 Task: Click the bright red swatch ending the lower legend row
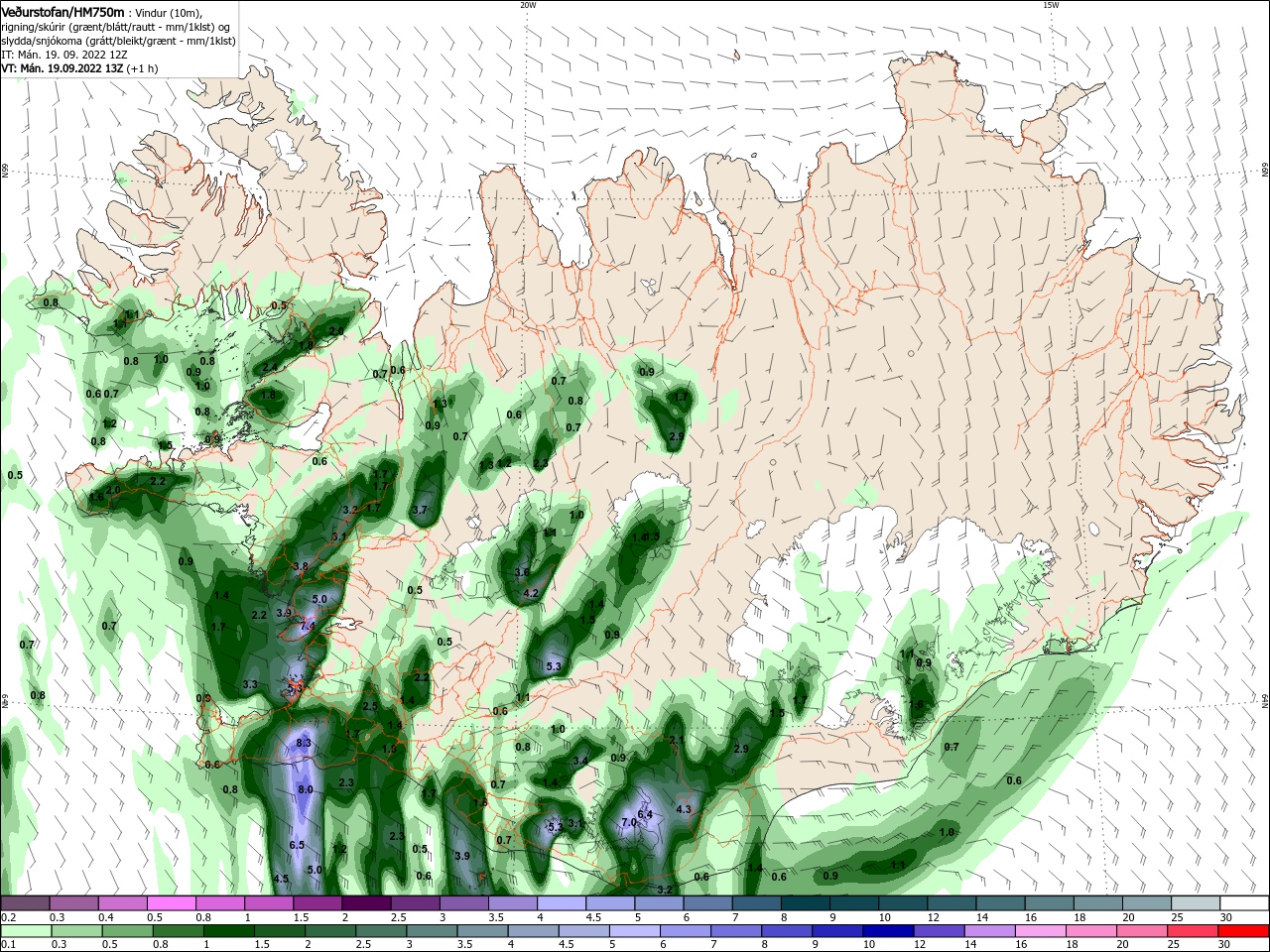point(1244,931)
